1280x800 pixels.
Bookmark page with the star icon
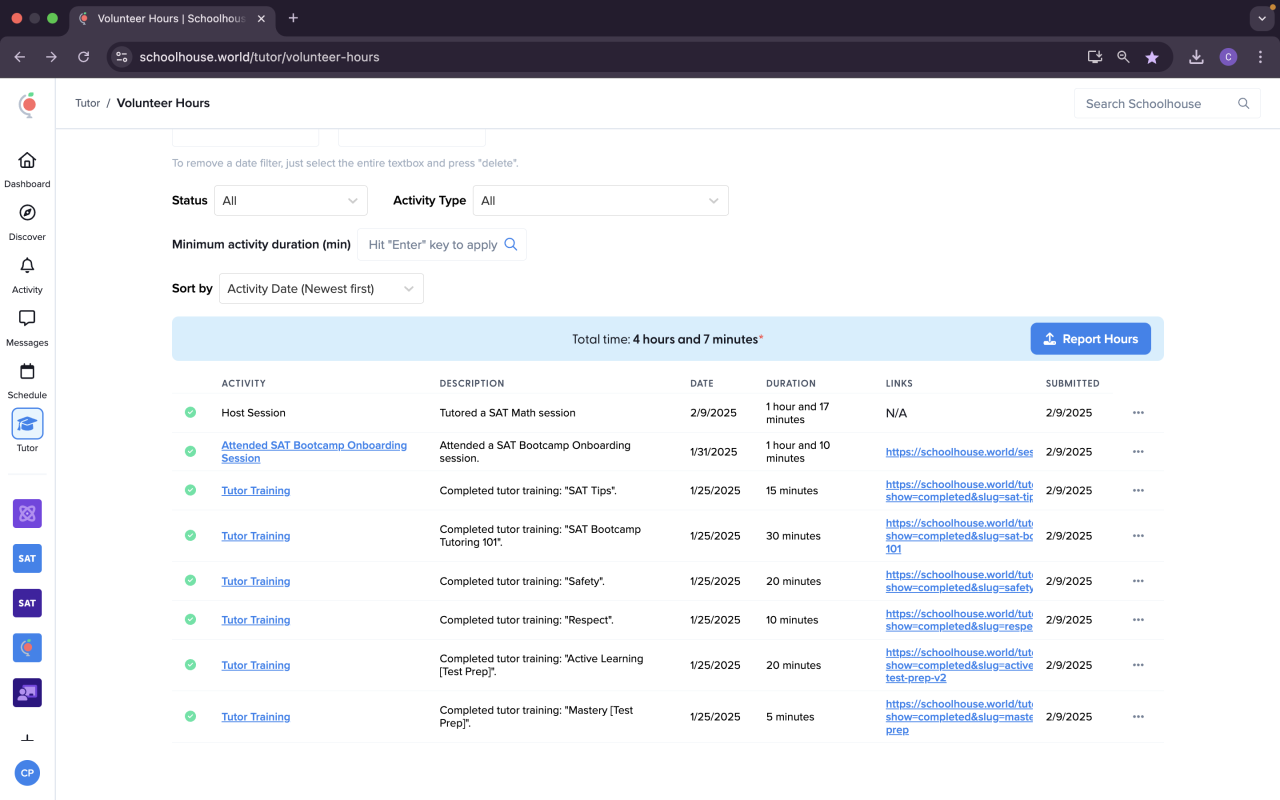pos(1152,57)
